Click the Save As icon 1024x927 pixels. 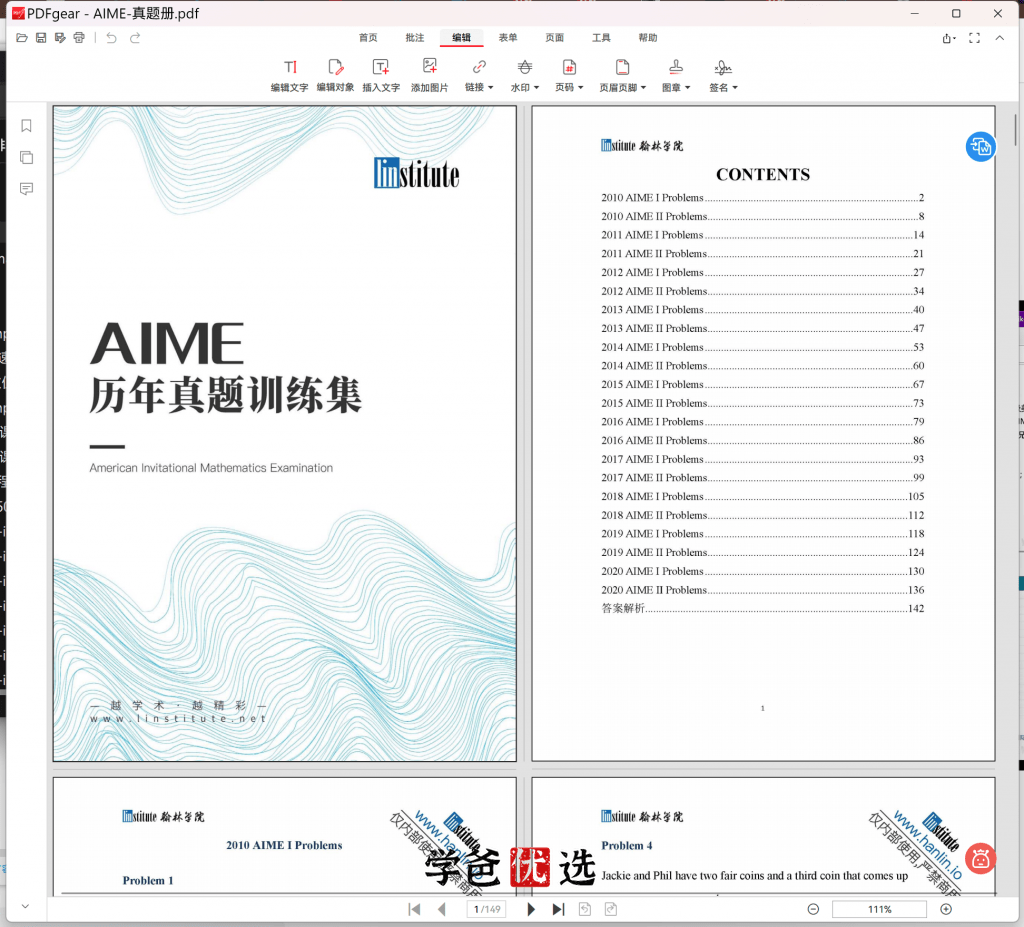(60, 38)
